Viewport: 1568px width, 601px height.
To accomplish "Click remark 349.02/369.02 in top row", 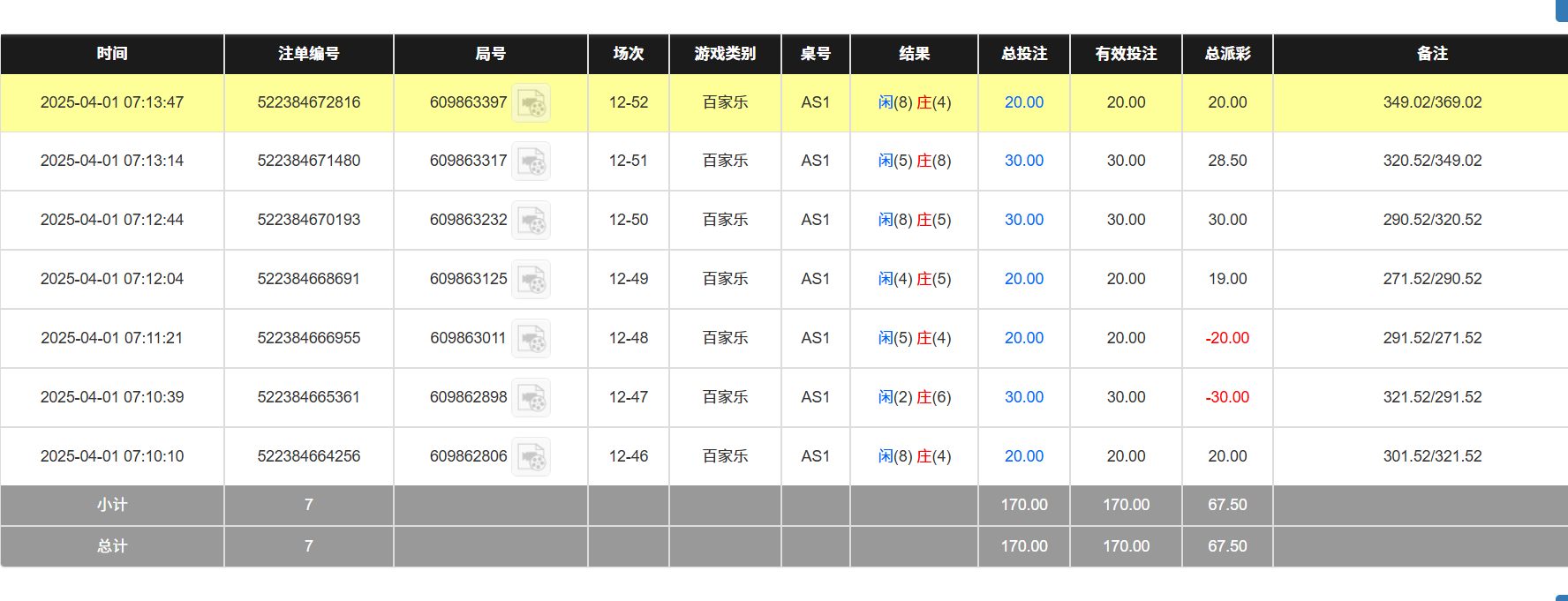I will 1431,102.
